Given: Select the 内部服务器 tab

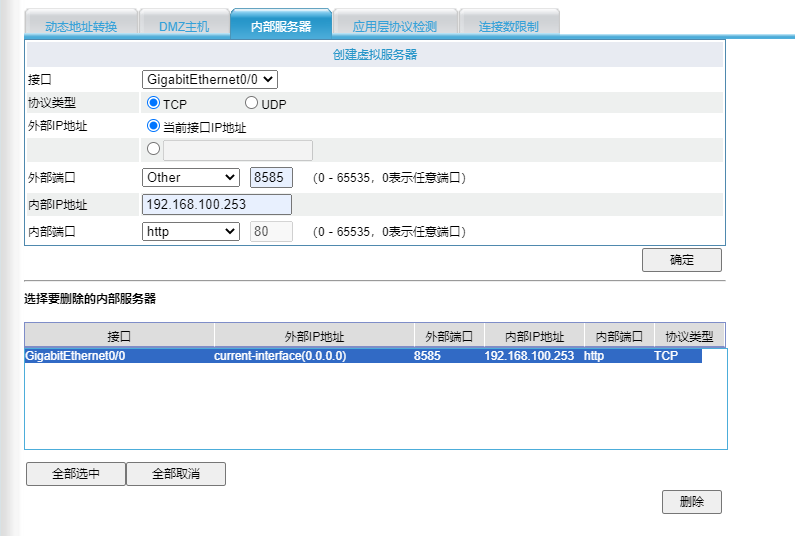Looking at the screenshot, I should tap(281, 24).
